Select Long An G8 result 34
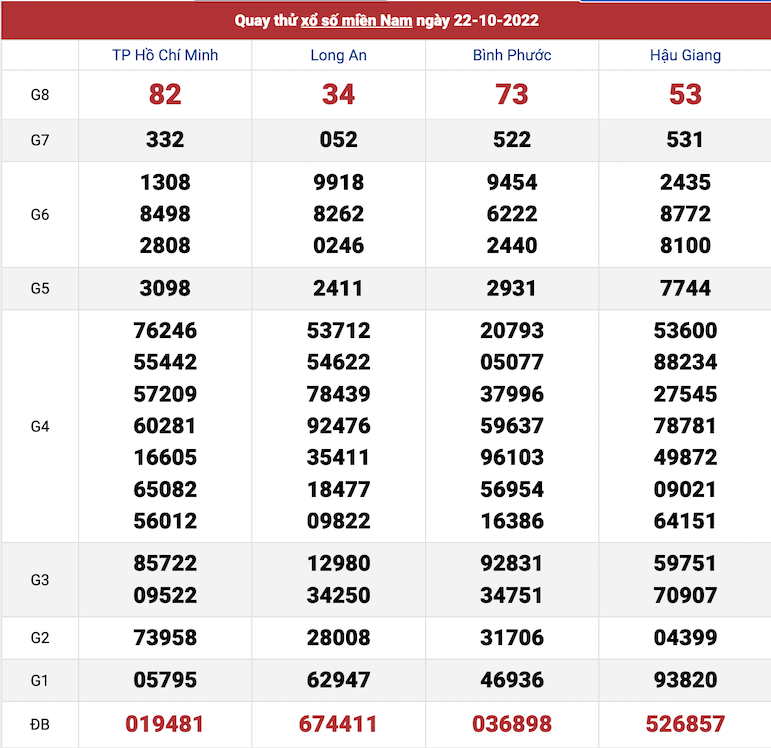The width and height of the screenshot is (771, 748). (x=338, y=94)
